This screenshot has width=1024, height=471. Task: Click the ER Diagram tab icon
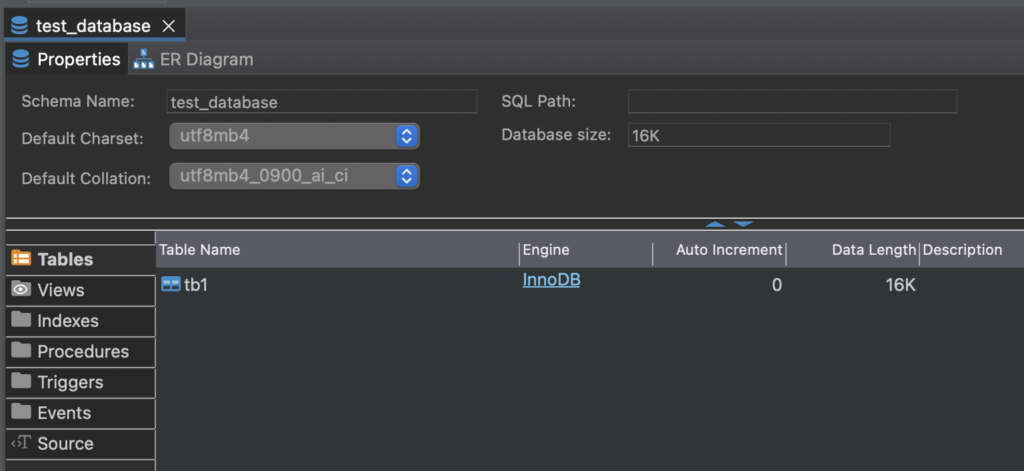pyautogui.click(x=143, y=60)
